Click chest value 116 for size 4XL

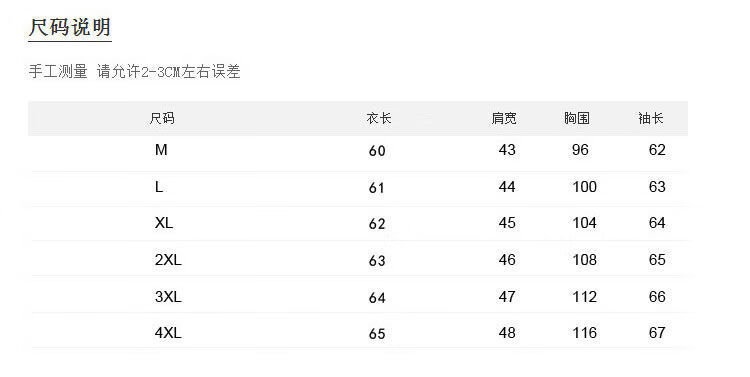tap(585, 333)
